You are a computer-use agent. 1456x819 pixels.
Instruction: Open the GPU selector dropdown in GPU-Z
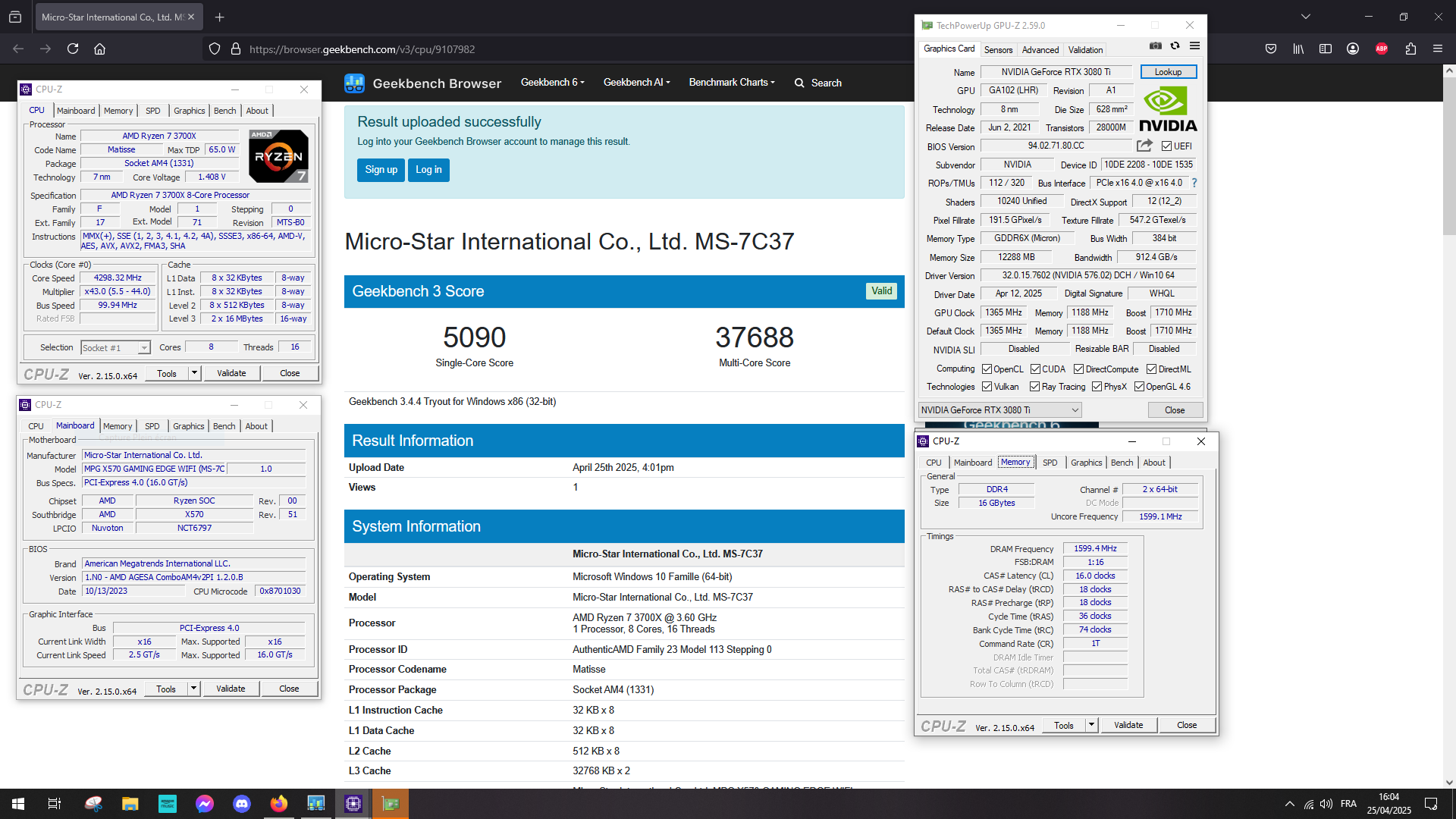999,410
